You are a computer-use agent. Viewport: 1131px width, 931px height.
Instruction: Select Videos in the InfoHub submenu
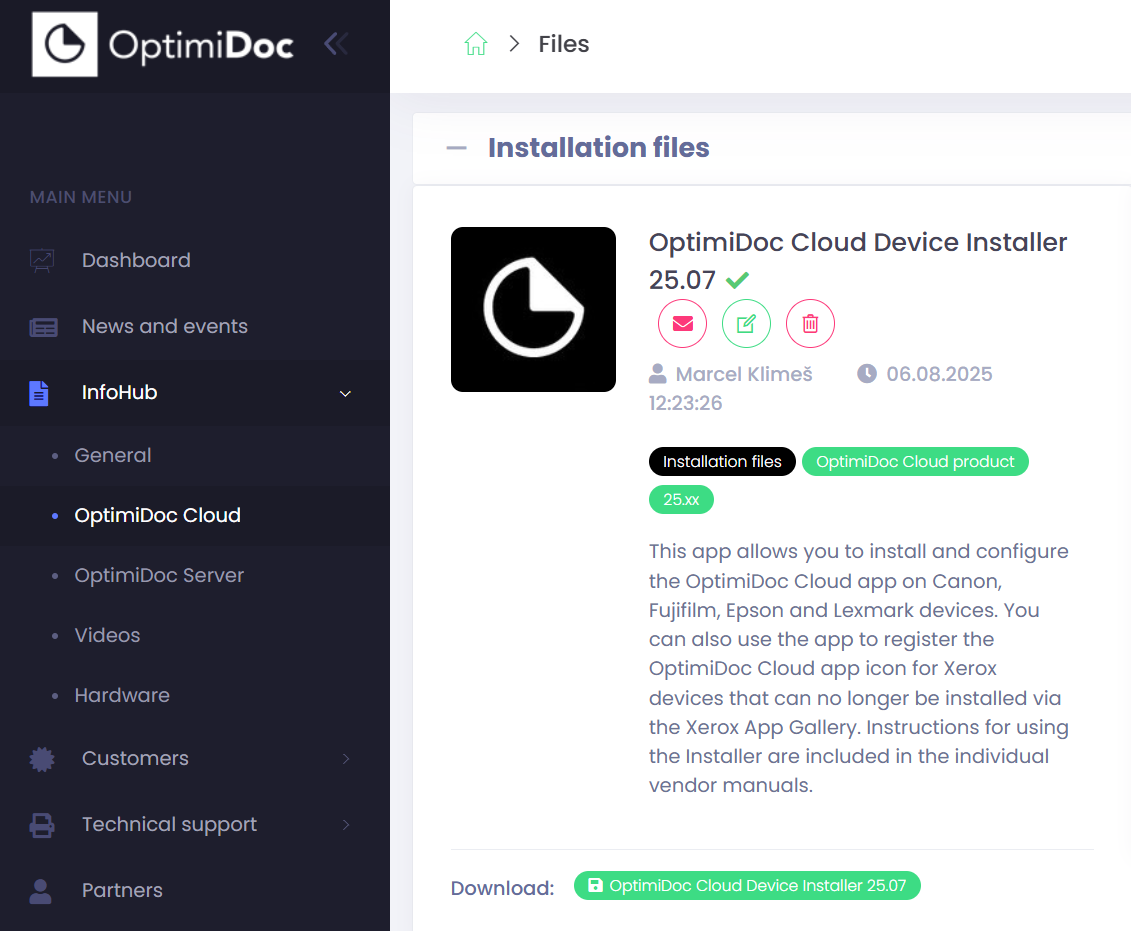pos(107,636)
